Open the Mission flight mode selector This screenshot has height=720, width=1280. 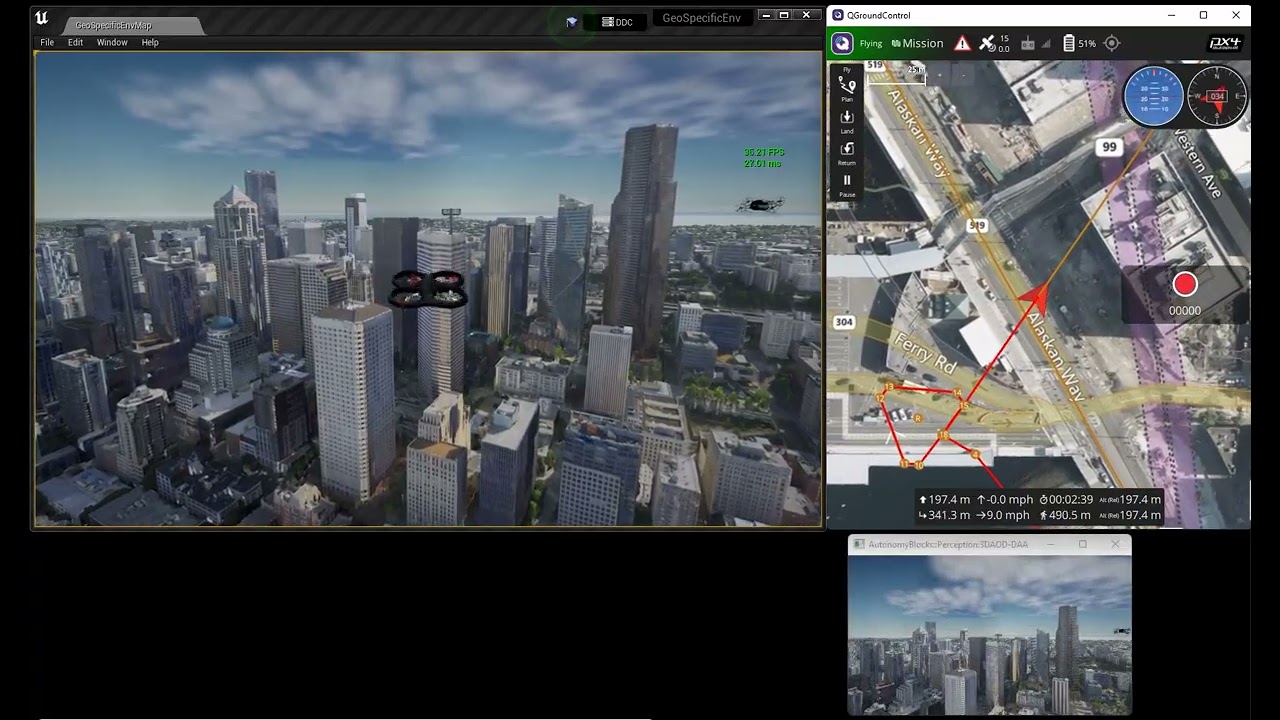pos(916,44)
